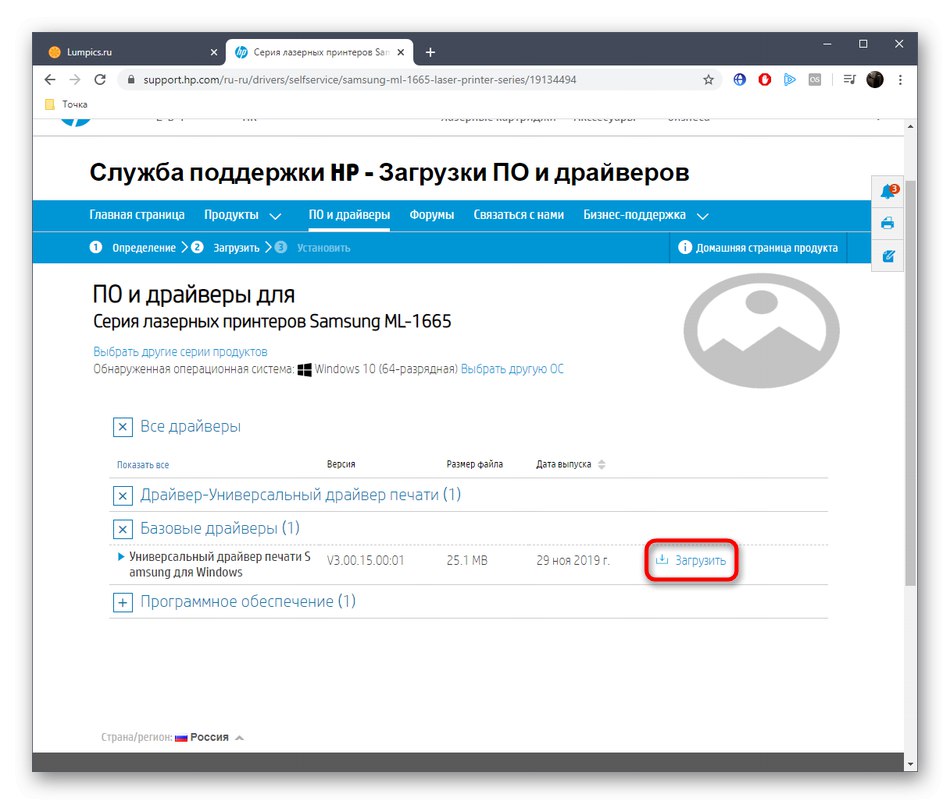Open the Россия country selector

pos(207,736)
